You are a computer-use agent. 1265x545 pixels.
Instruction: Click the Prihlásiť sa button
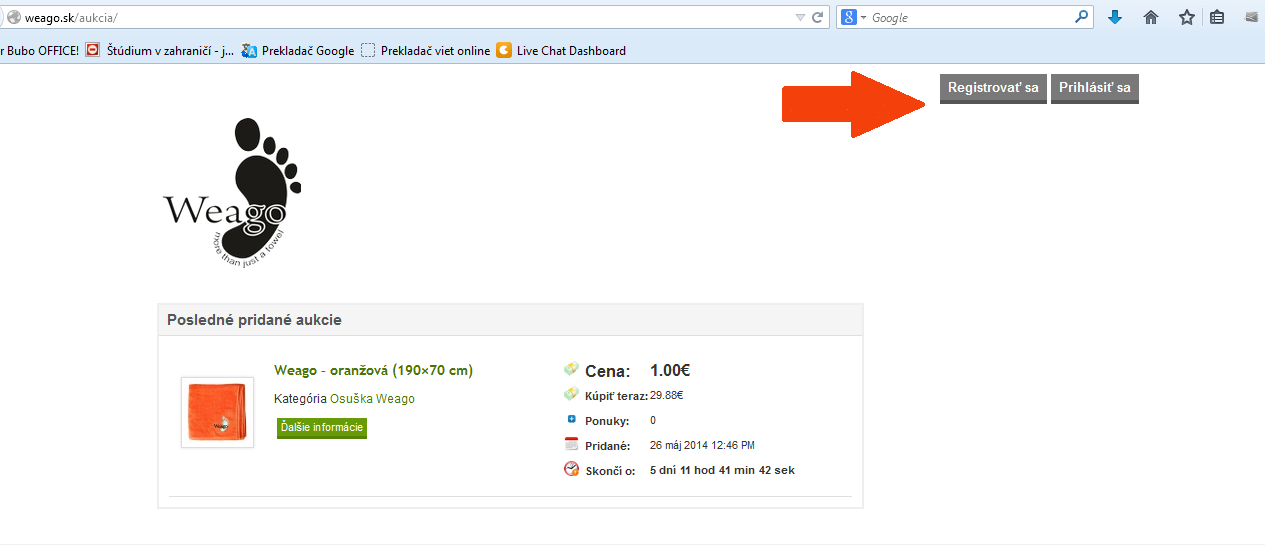click(1095, 88)
